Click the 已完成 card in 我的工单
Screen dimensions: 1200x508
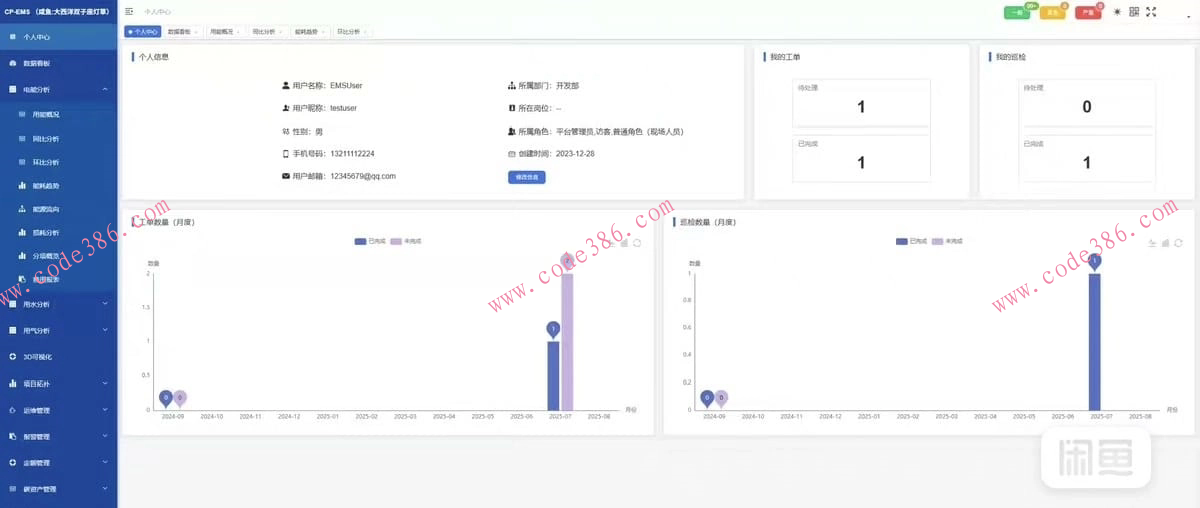click(861, 159)
